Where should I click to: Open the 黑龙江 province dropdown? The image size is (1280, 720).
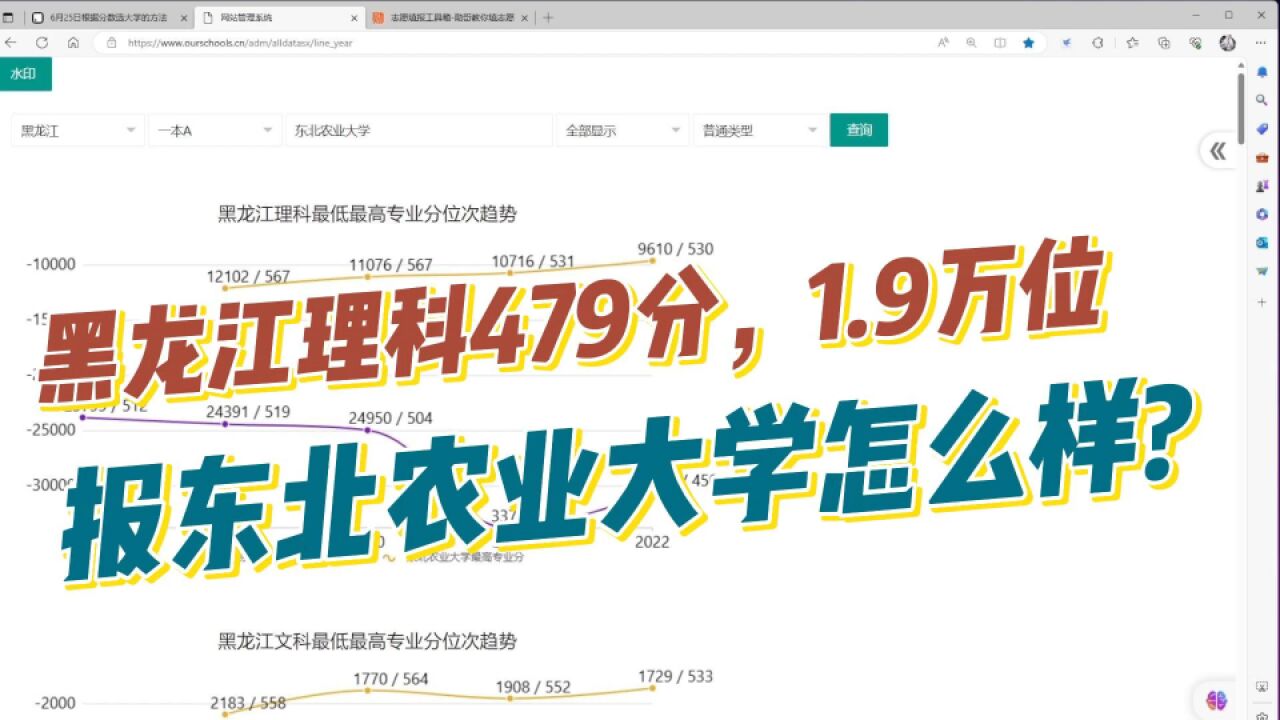(x=78, y=130)
